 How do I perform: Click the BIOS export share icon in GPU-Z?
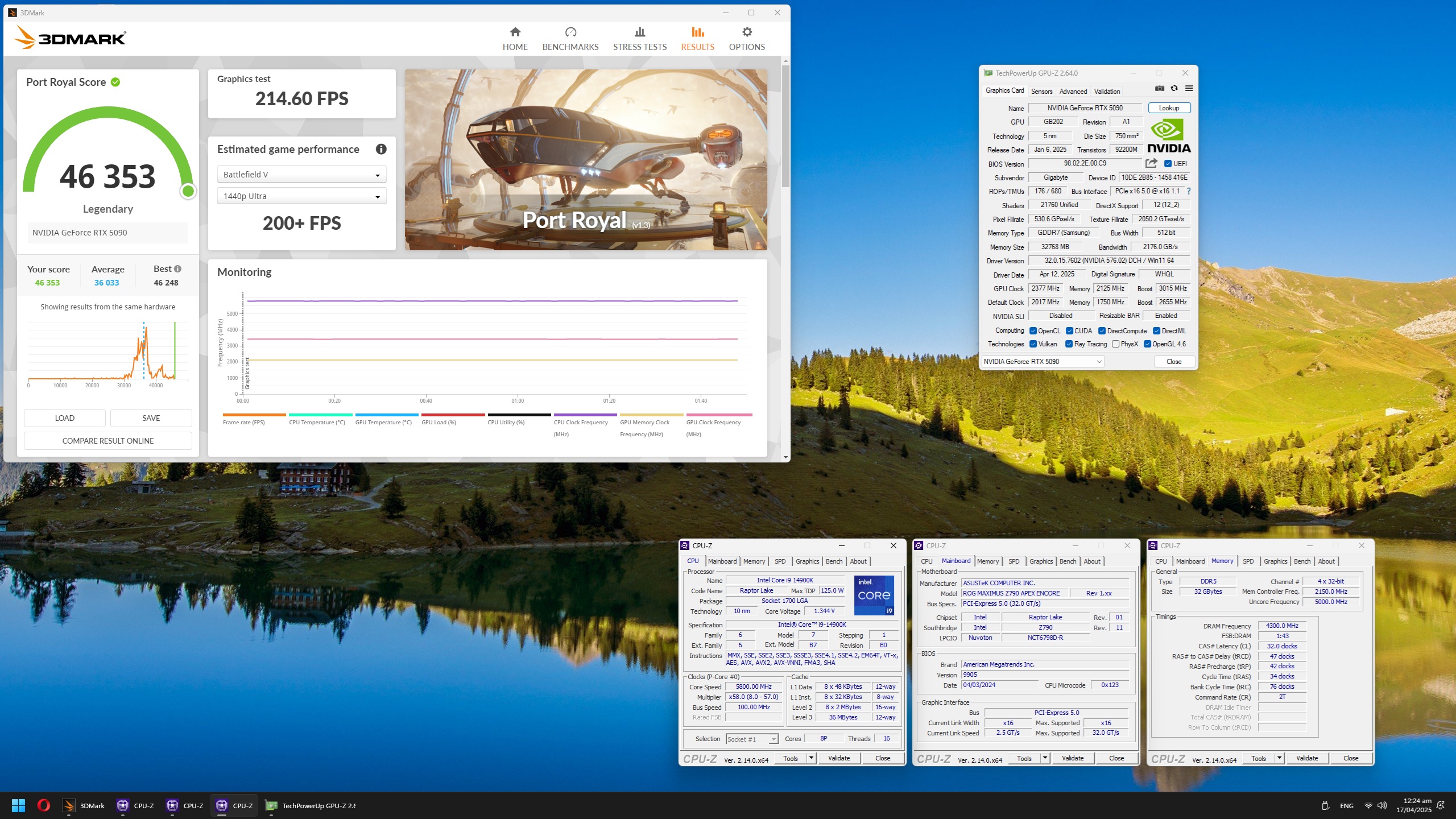pos(1151,163)
